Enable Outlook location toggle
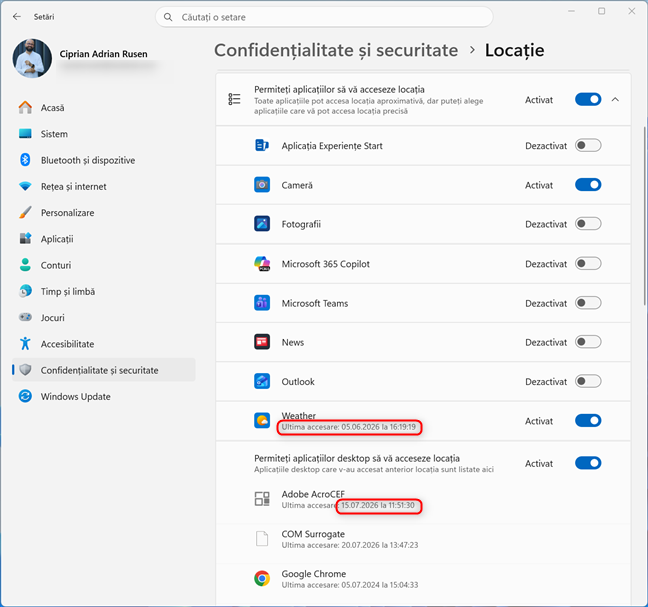The width and height of the screenshot is (648, 607). 588,381
